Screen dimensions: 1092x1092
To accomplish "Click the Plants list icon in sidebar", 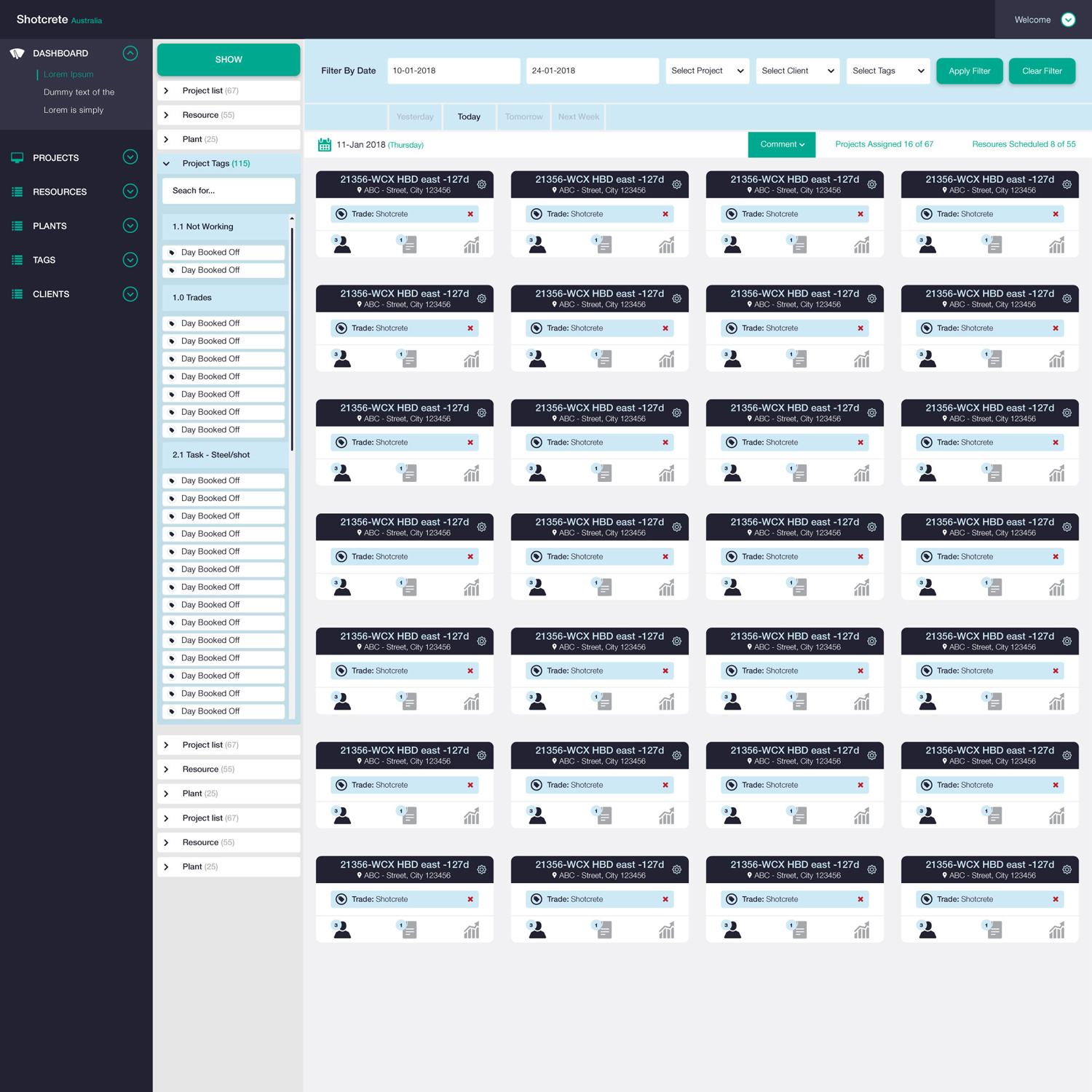I will 17,226.
